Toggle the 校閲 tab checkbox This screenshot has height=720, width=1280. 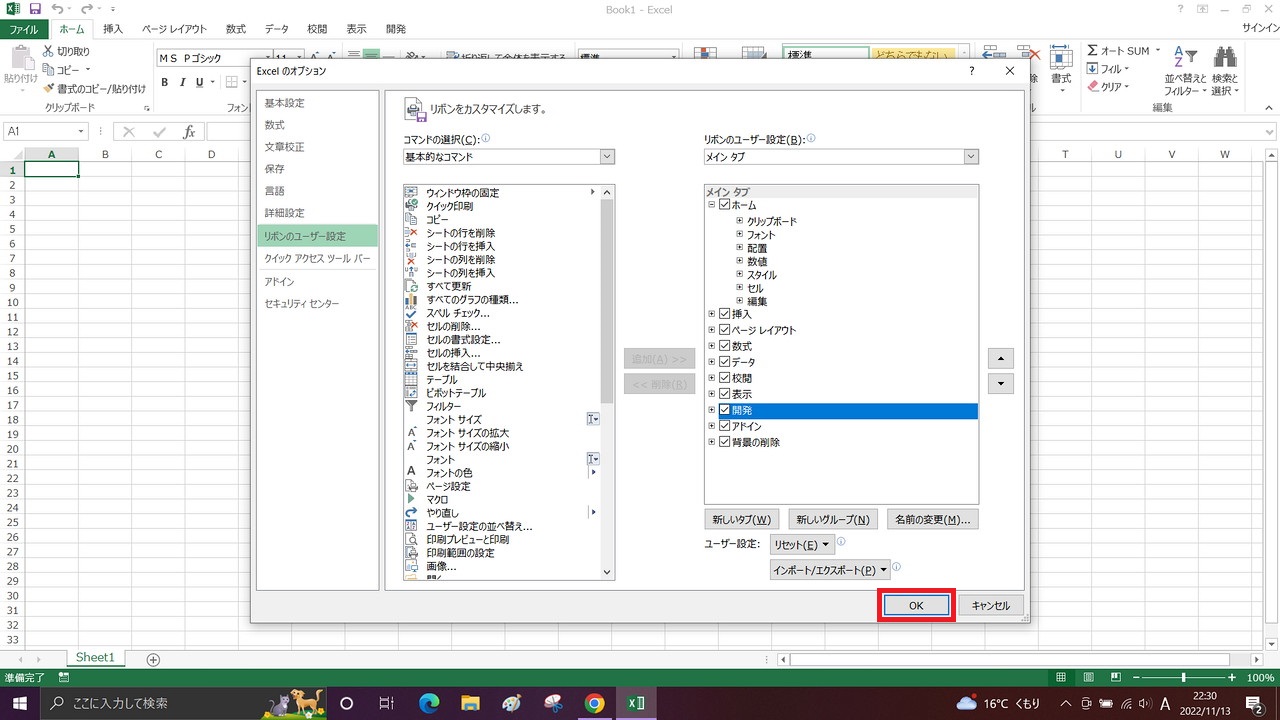point(725,378)
